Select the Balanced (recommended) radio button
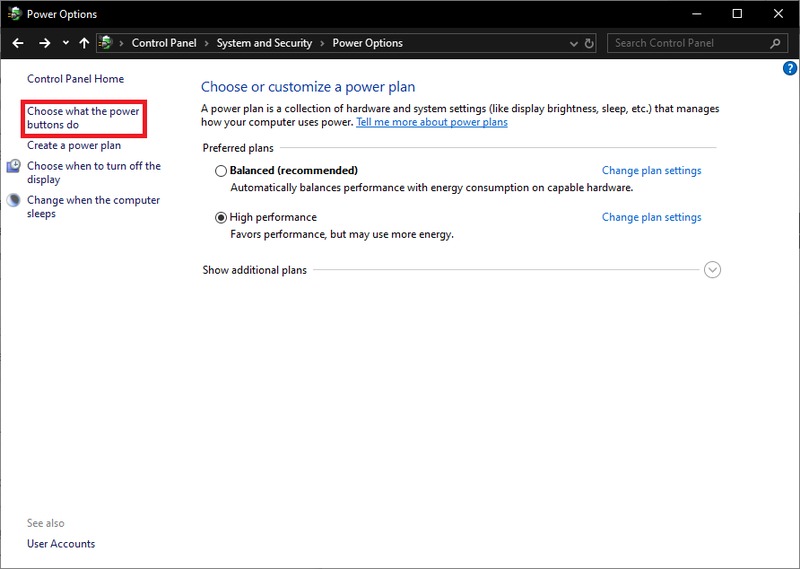The height and width of the screenshot is (569, 800). click(220, 171)
